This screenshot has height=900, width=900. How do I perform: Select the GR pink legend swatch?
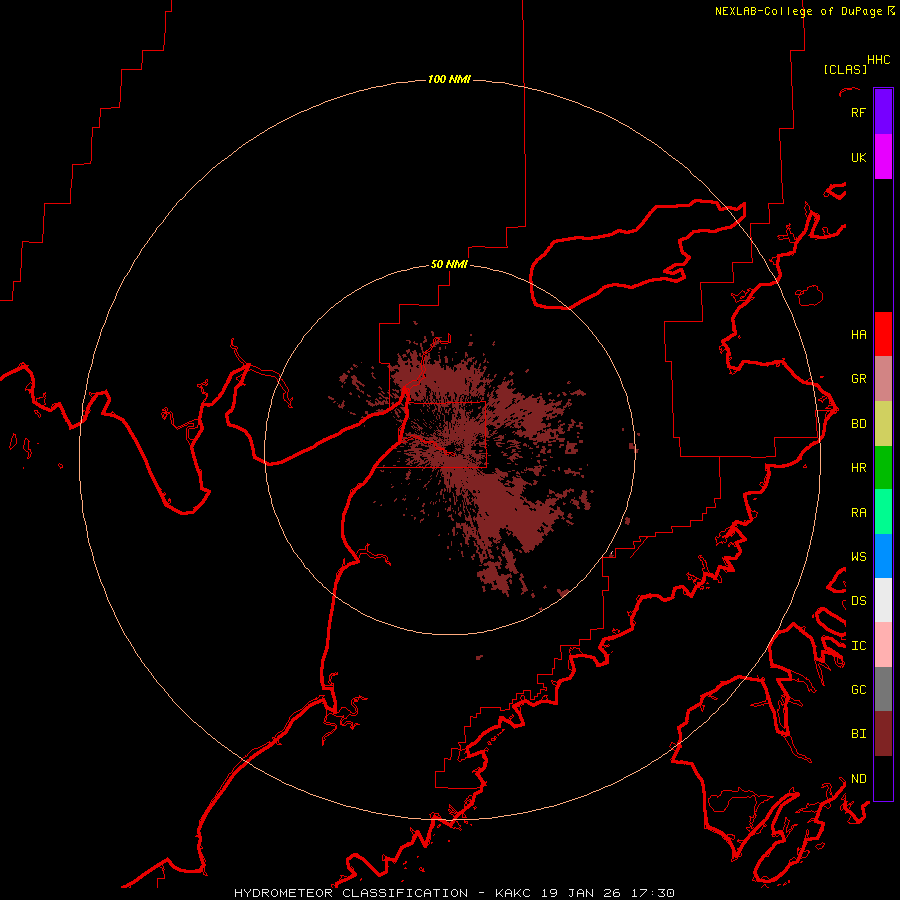pyautogui.click(x=883, y=379)
